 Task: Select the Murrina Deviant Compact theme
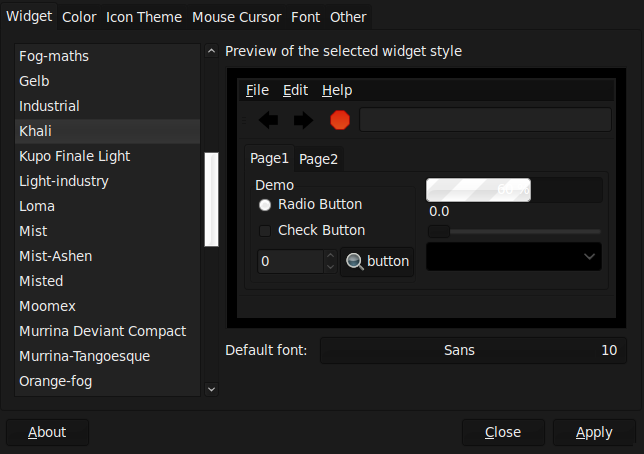[102, 331]
